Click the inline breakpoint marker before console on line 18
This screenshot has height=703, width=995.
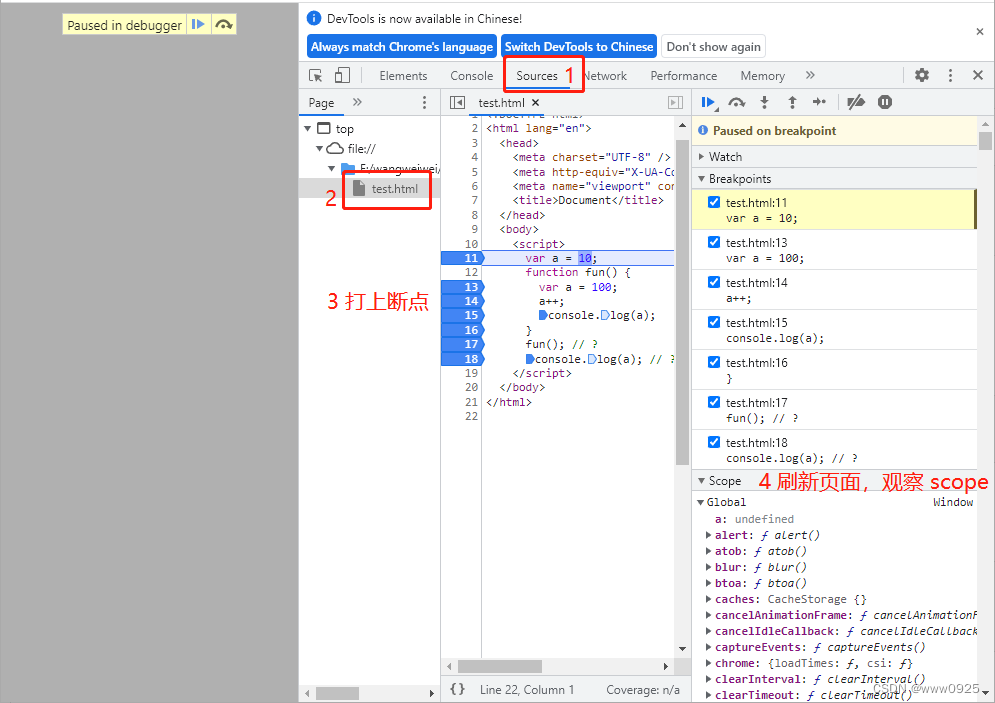[x=529, y=359]
